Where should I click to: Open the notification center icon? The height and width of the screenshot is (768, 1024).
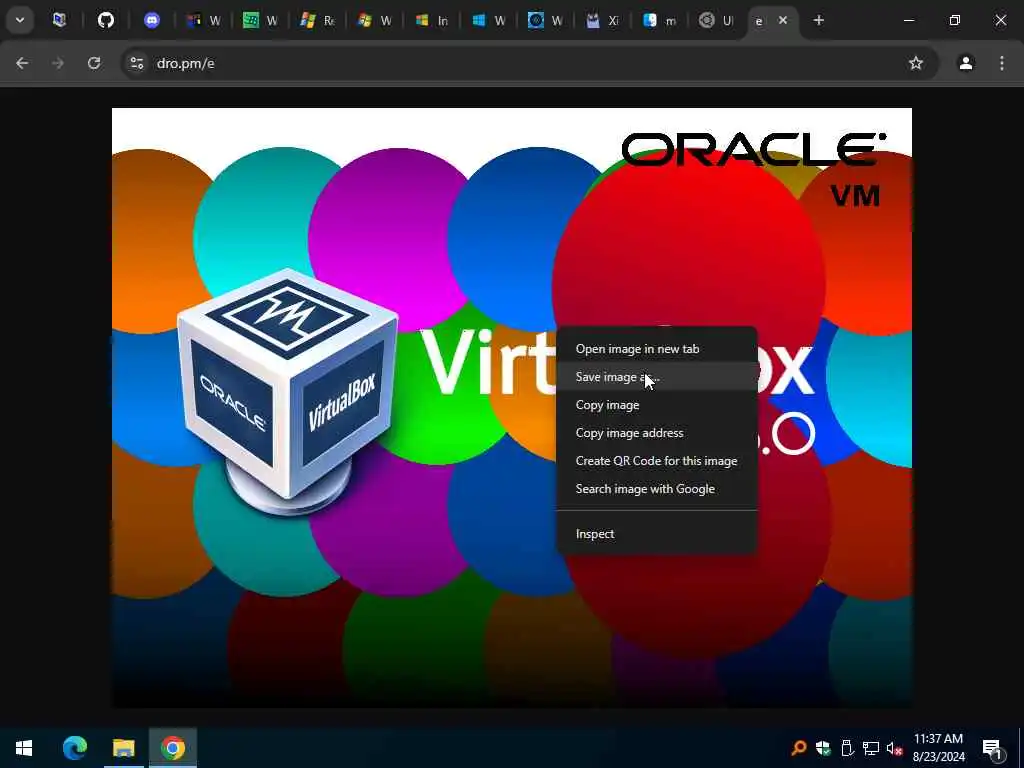point(993,748)
